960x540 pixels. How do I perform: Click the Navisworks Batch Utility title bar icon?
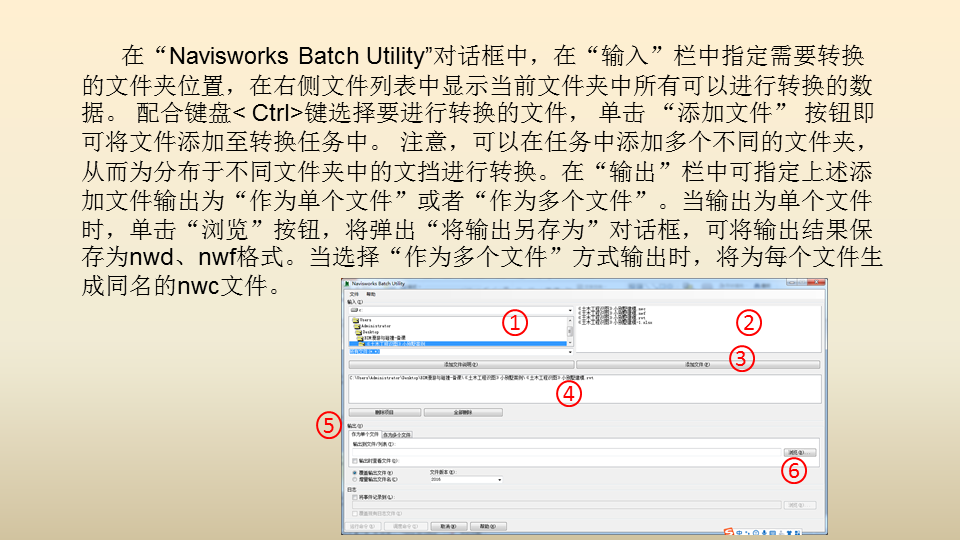coord(347,283)
